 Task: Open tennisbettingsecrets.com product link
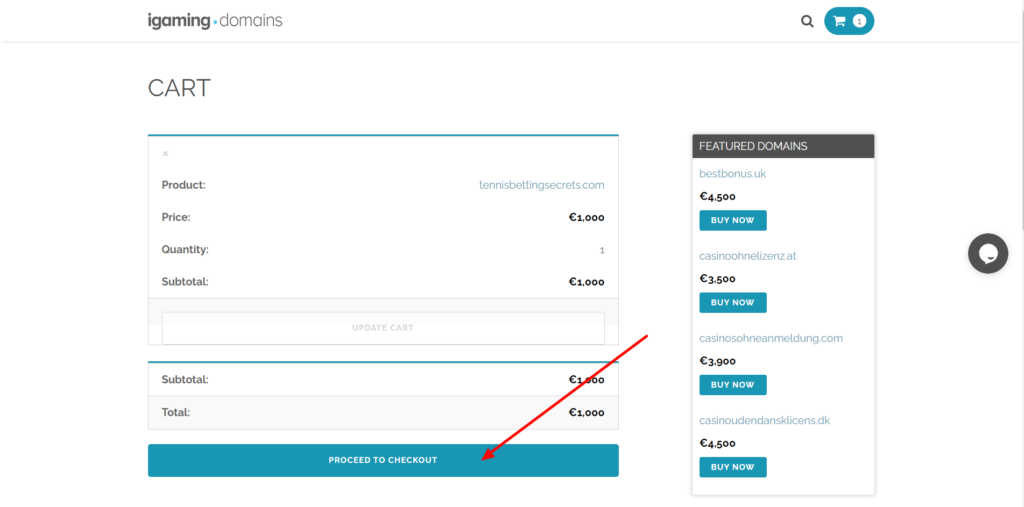pyautogui.click(x=541, y=185)
